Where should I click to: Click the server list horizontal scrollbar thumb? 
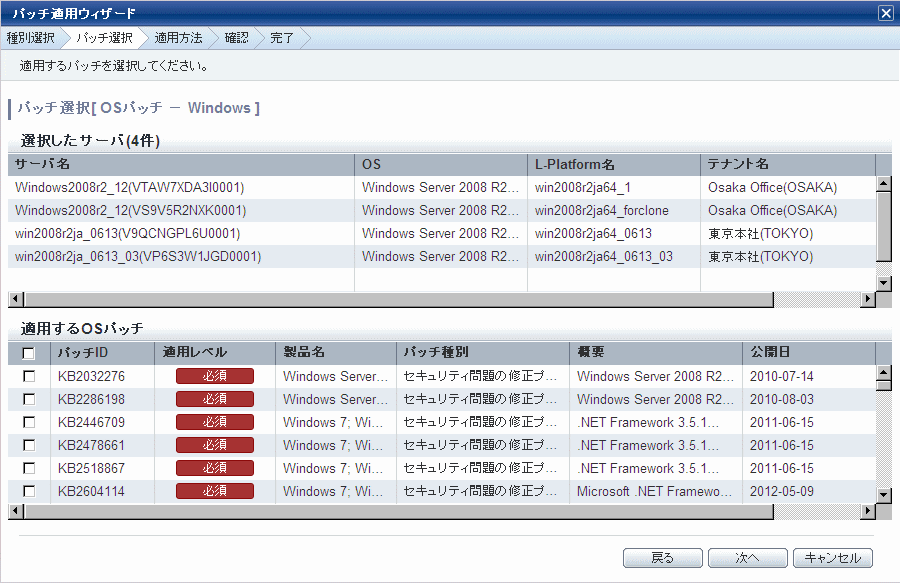point(398,299)
